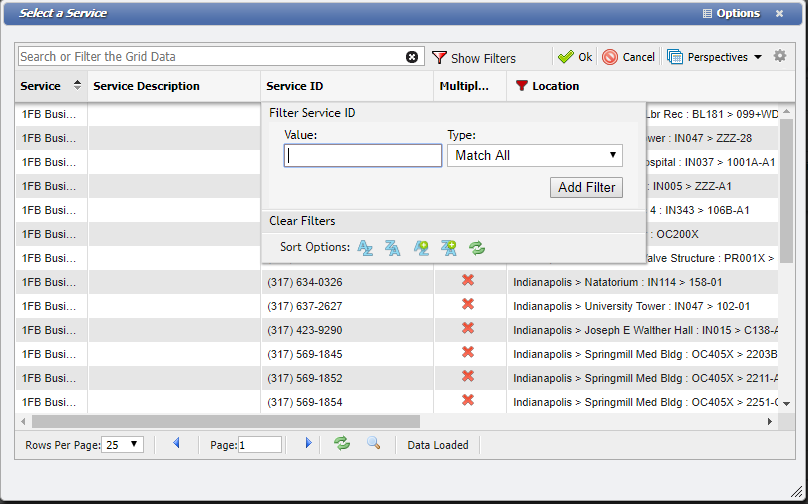Confirm selection with the Ok button
This screenshot has width=808, height=504.
(x=575, y=57)
